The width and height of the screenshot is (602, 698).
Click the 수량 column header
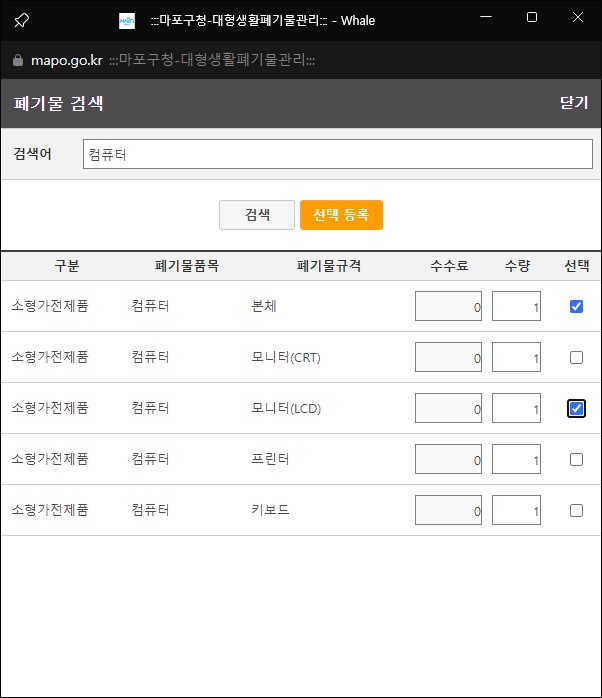pyautogui.click(x=517, y=266)
